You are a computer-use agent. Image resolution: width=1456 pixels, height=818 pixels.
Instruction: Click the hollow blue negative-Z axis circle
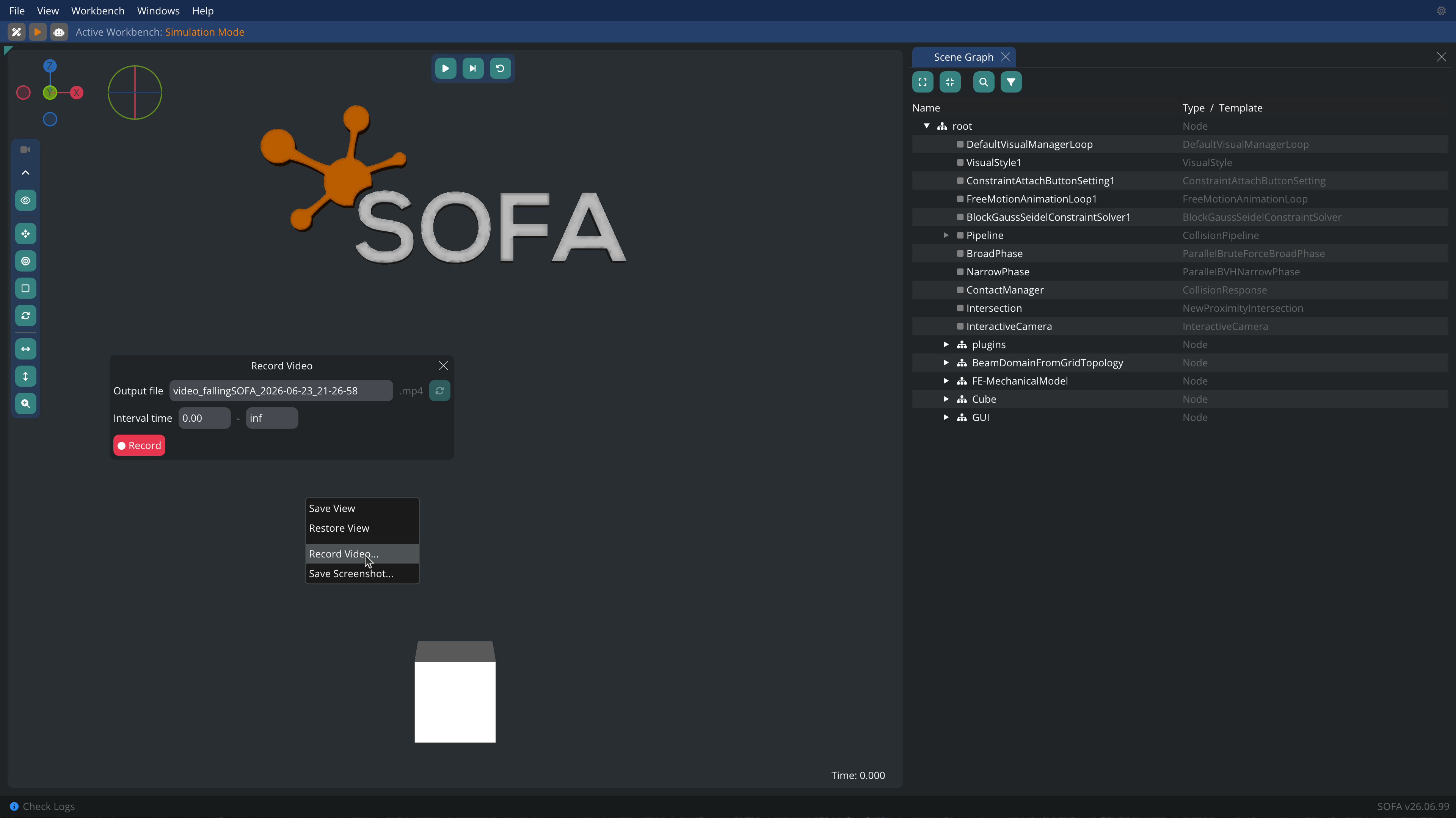[50, 119]
